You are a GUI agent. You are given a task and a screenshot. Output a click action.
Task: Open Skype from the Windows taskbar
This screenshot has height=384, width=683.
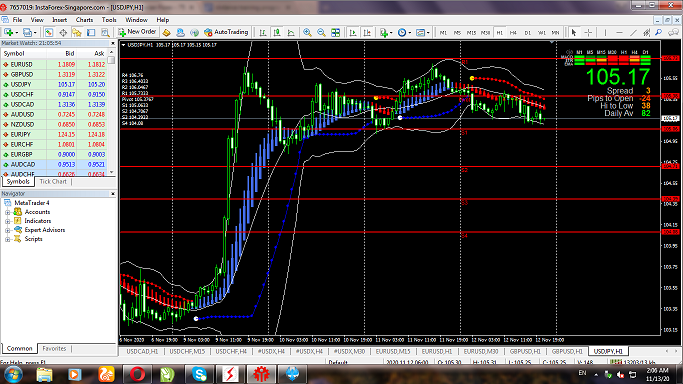pyautogui.click(x=199, y=374)
